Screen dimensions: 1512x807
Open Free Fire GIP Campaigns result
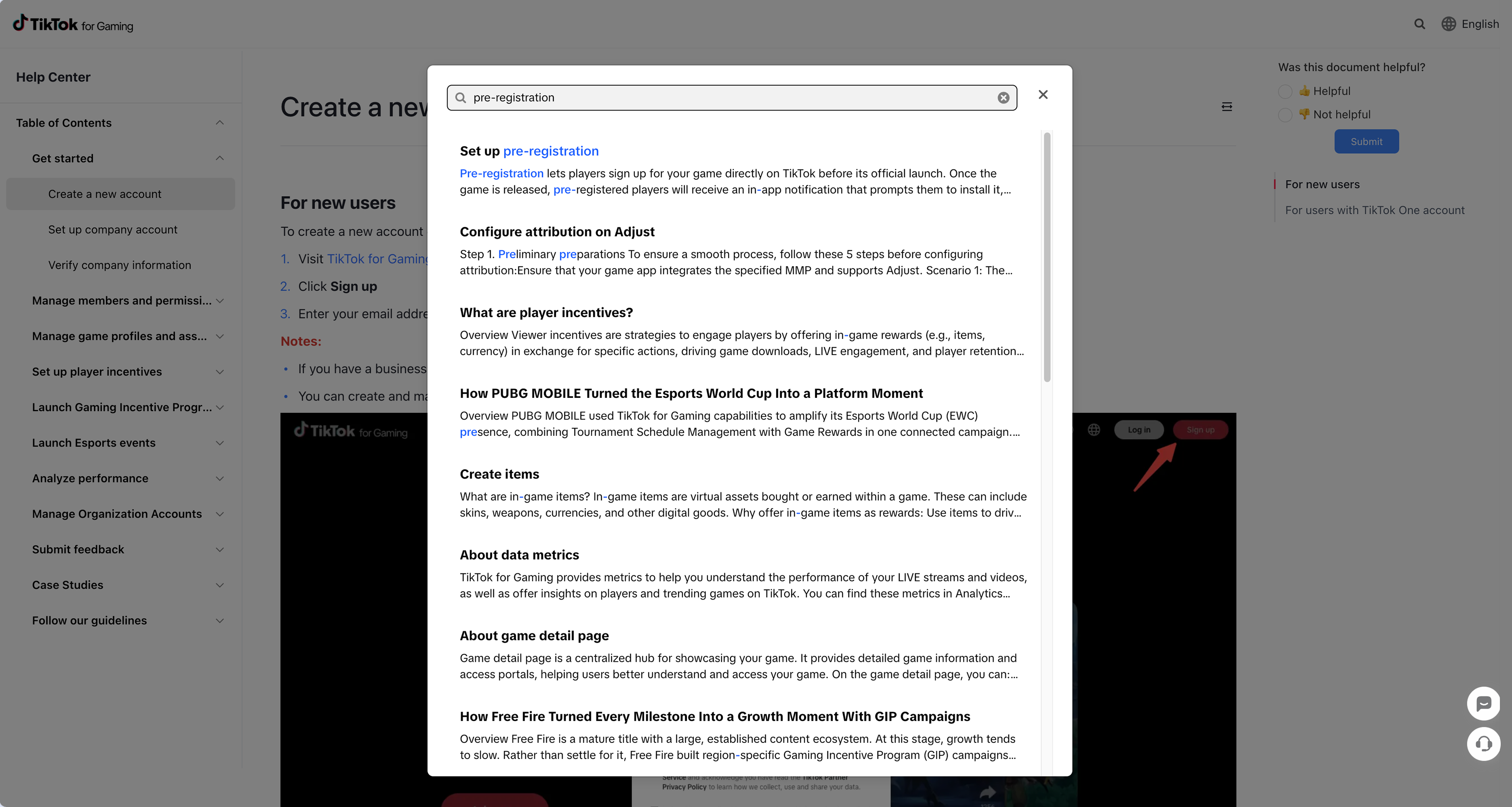point(715,717)
